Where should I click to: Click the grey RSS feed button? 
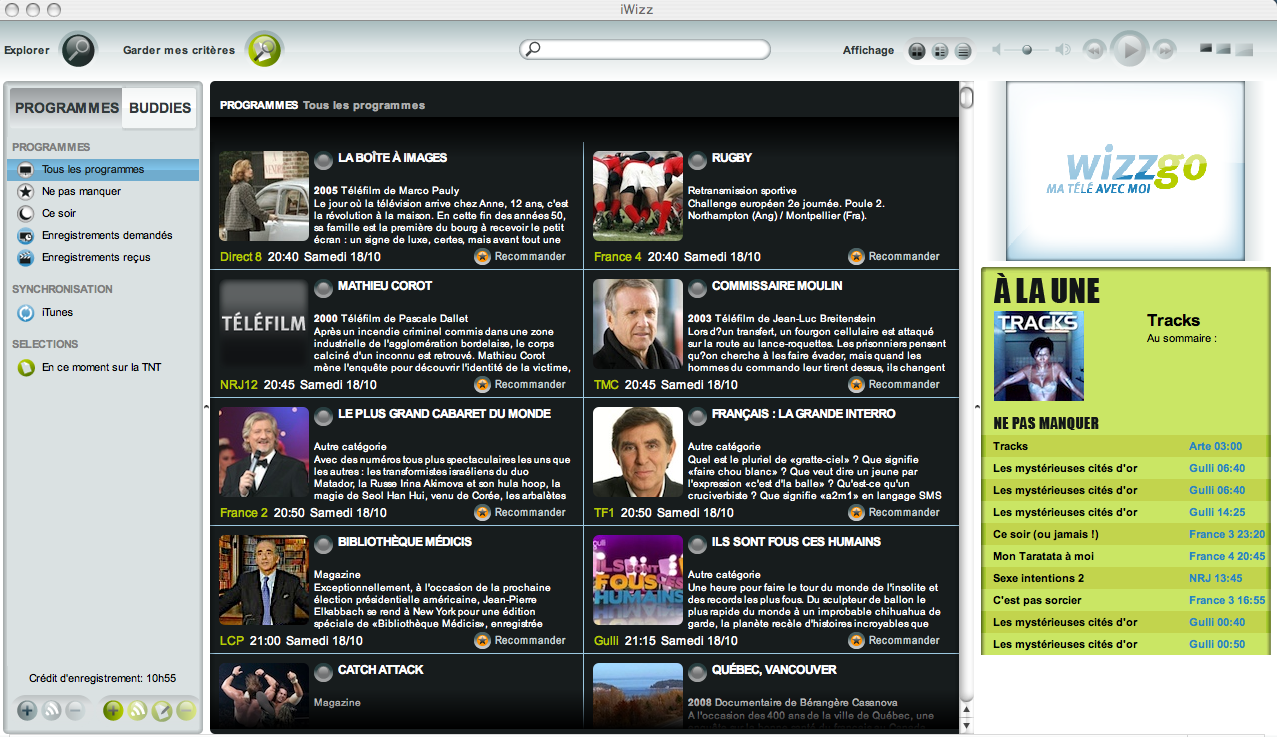[52, 711]
